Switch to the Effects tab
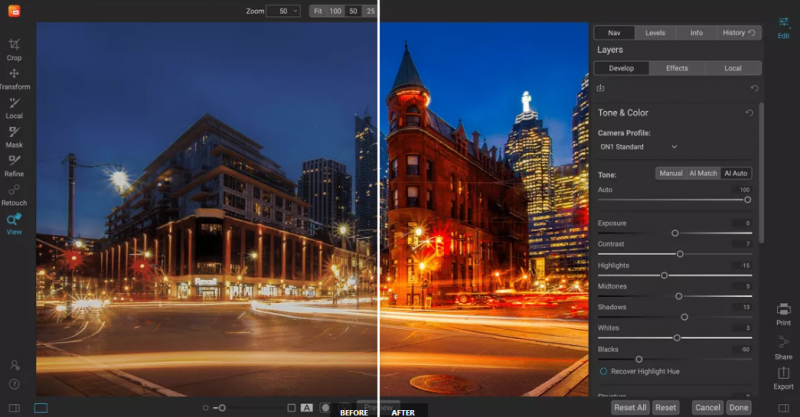The image size is (800, 417). click(x=677, y=68)
